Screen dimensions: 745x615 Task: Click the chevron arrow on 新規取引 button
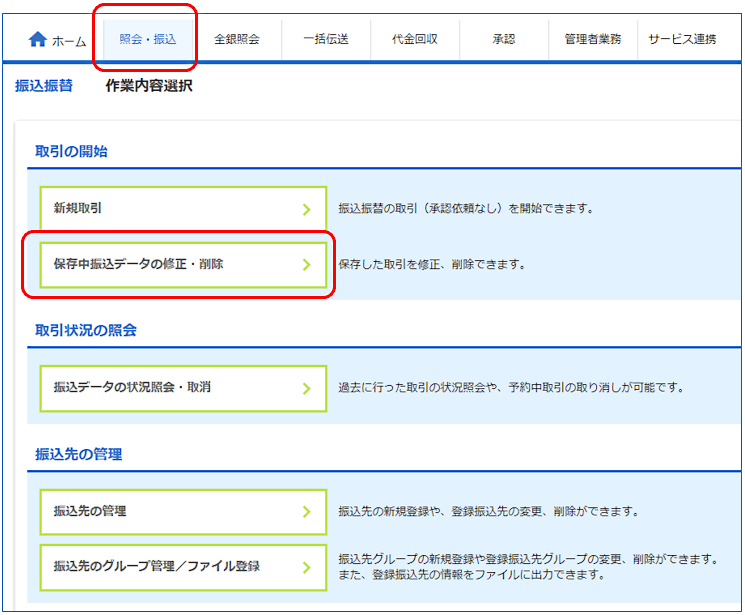[307, 210]
